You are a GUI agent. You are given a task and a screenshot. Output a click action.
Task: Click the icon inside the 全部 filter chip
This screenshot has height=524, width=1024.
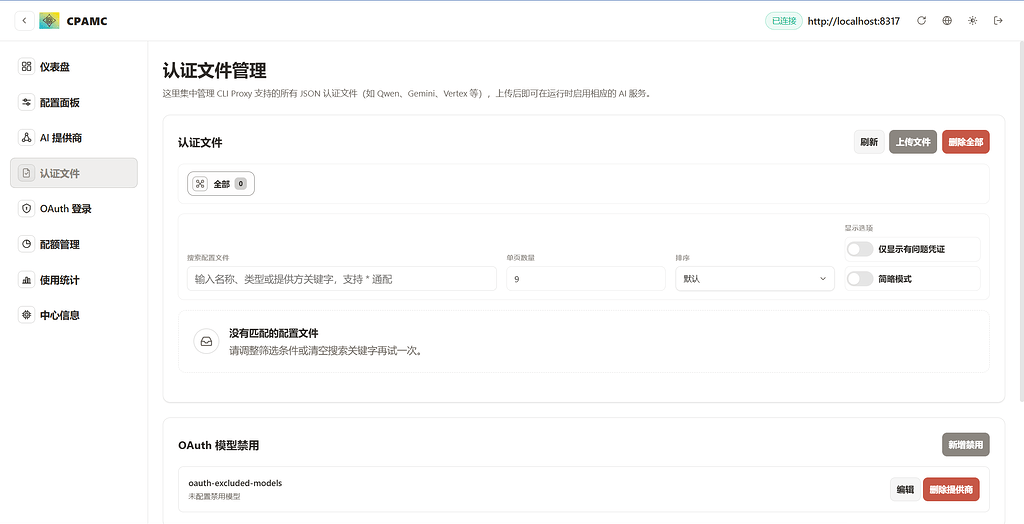coord(200,184)
